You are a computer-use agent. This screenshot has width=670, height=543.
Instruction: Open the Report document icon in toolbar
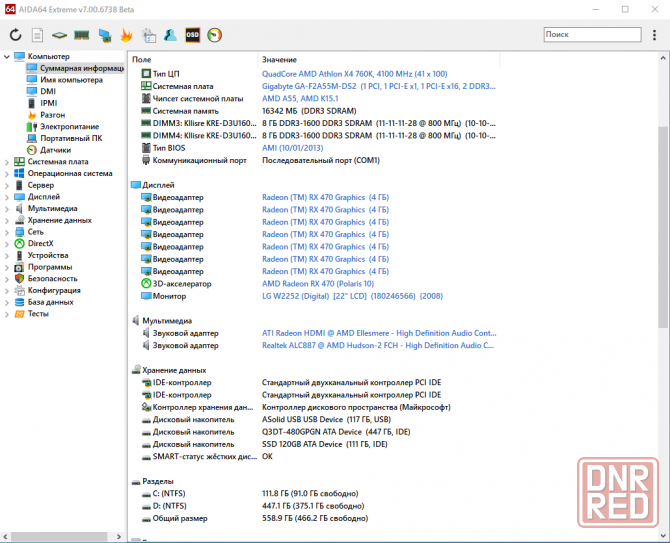pyautogui.click(x=38, y=35)
